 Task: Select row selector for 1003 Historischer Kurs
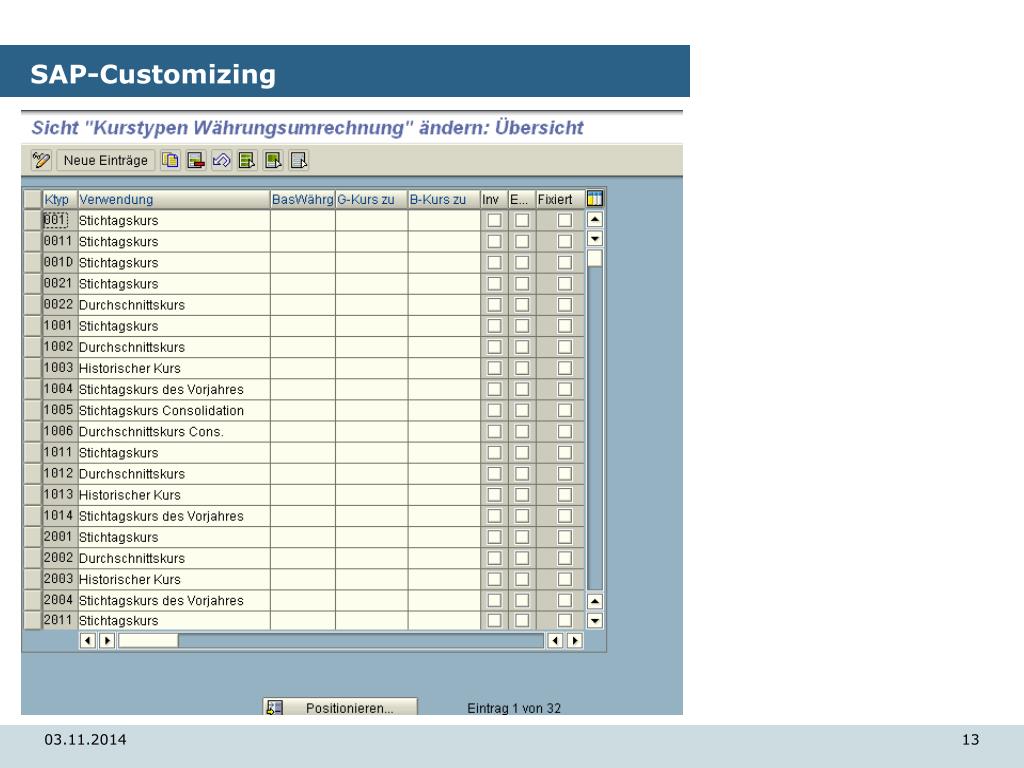click(x=33, y=368)
